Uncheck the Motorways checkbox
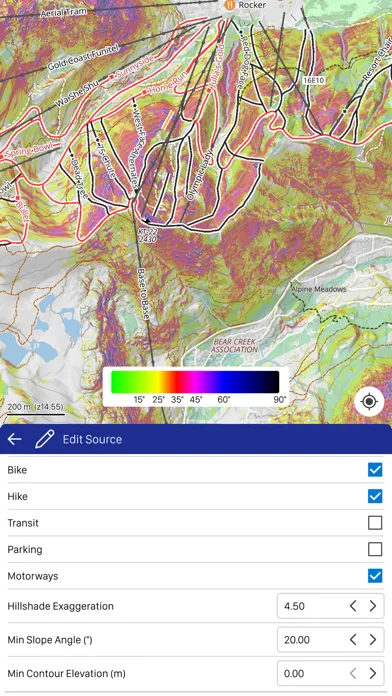 click(375, 576)
